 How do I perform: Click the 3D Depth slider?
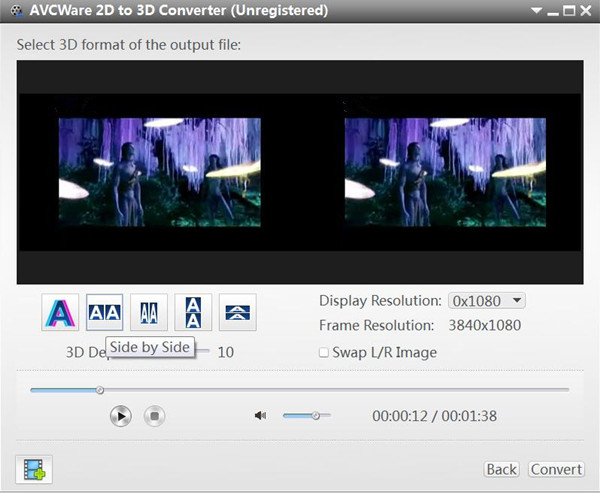coord(202,351)
